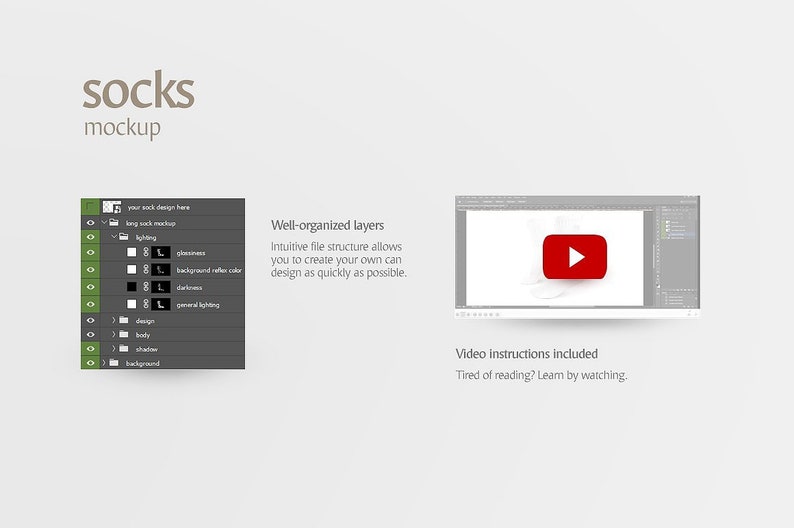The image size is (794, 528).
Task: Click white swatch on 'background reflex color' layer
Action: [x=132, y=269]
